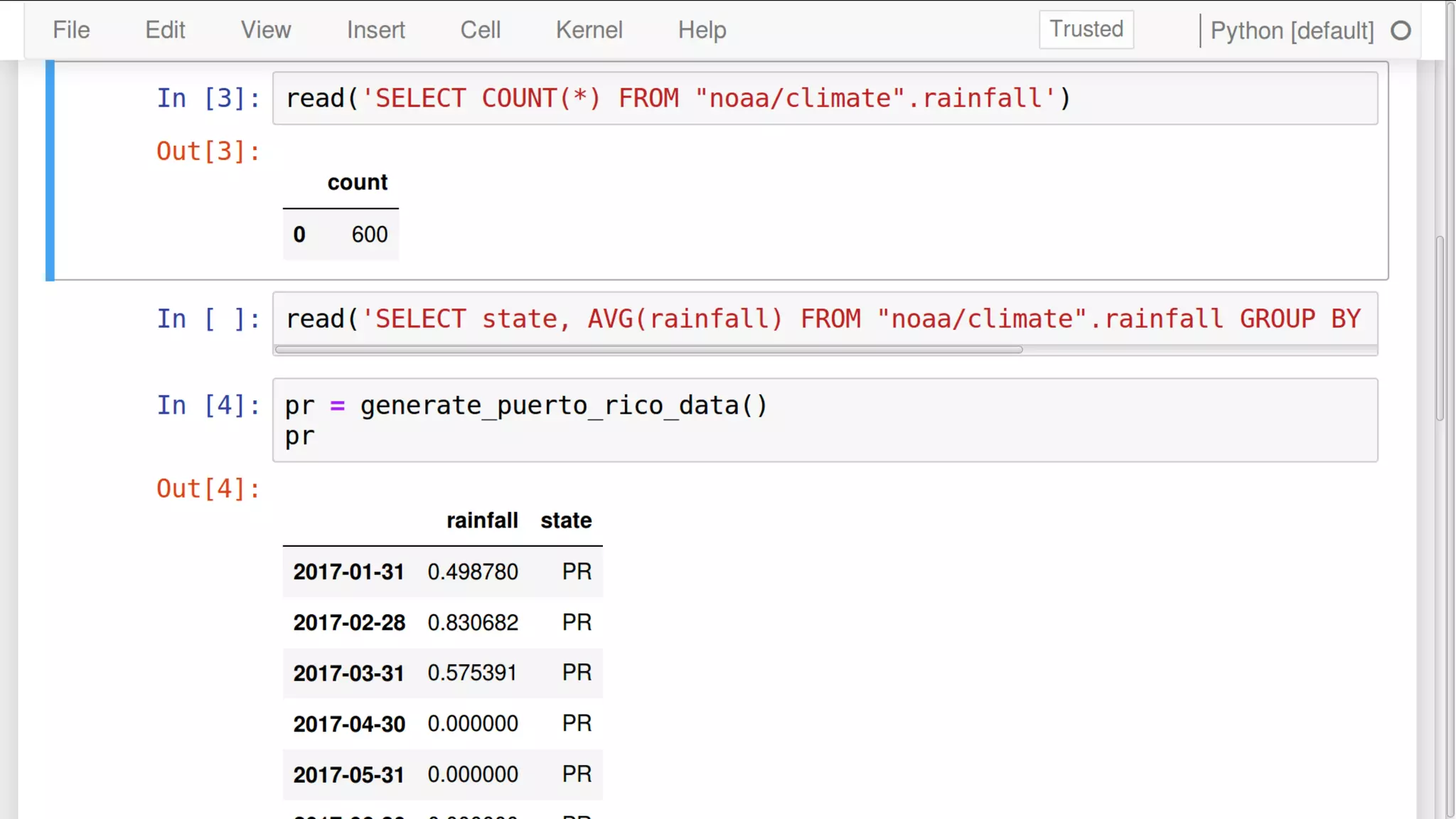
Task: Click the Out[4] output prompt
Action: pos(208,489)
